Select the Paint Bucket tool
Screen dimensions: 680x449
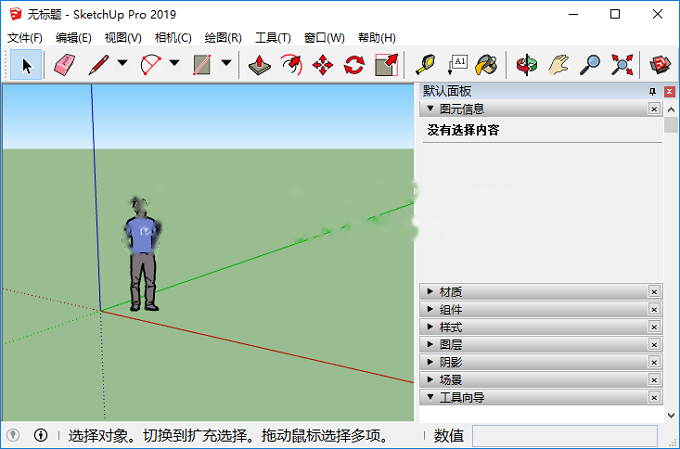(487, 65)
